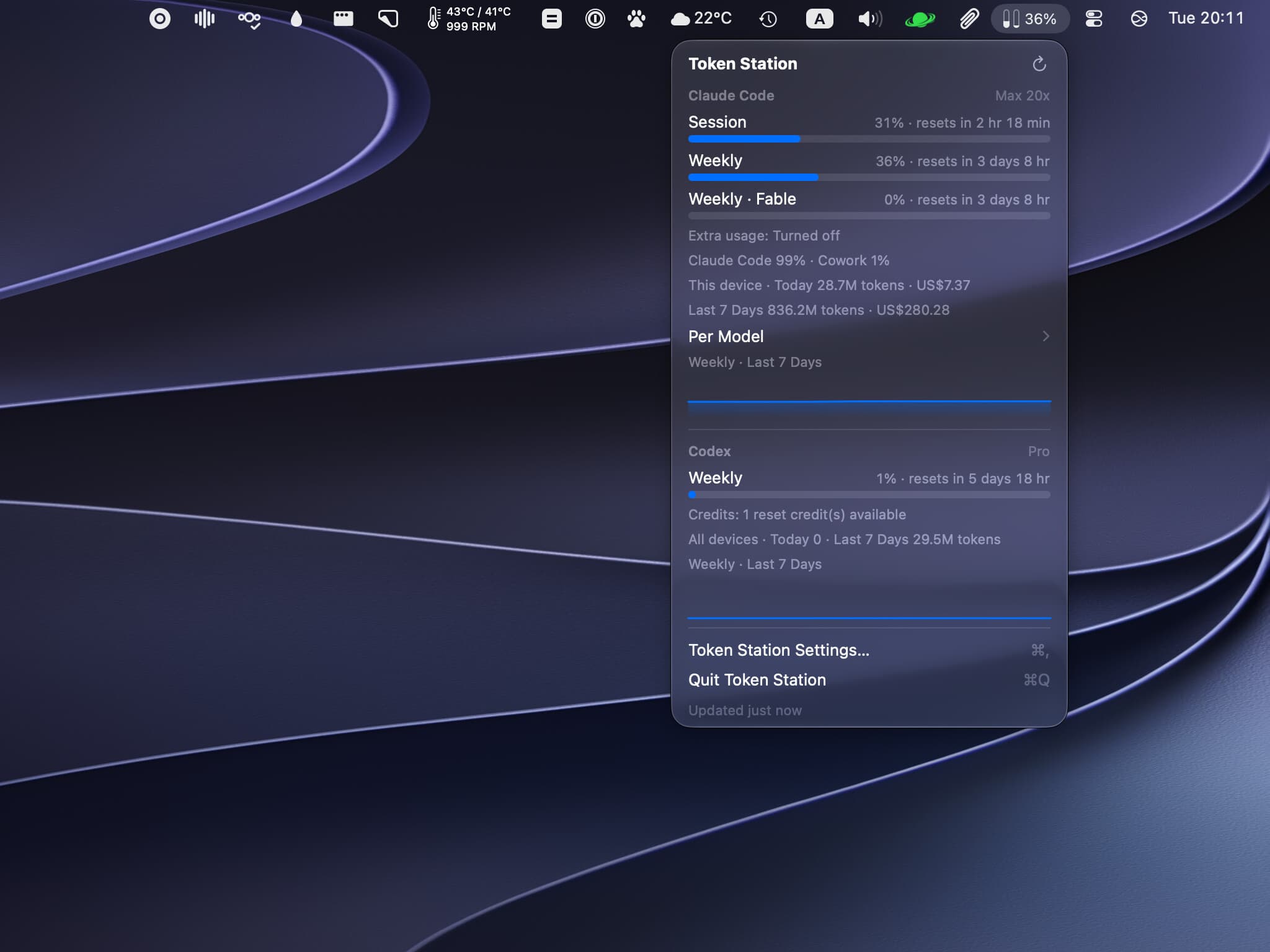This screenshot has width=1270, height=952.
Task: Click 'Credits: 1 reset credit(s) available' text
Action: coord(797,515)
